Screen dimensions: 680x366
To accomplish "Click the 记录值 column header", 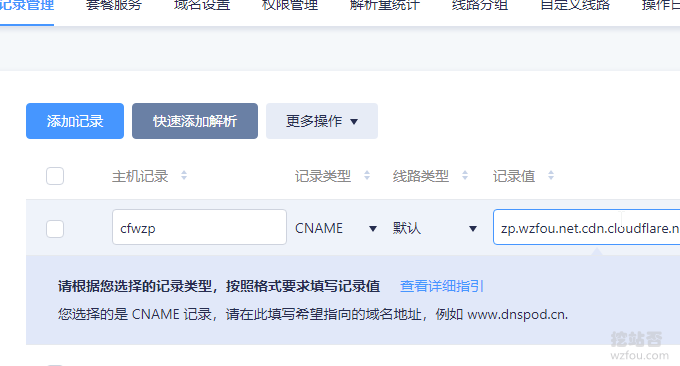I will click(x=514, y=176).
